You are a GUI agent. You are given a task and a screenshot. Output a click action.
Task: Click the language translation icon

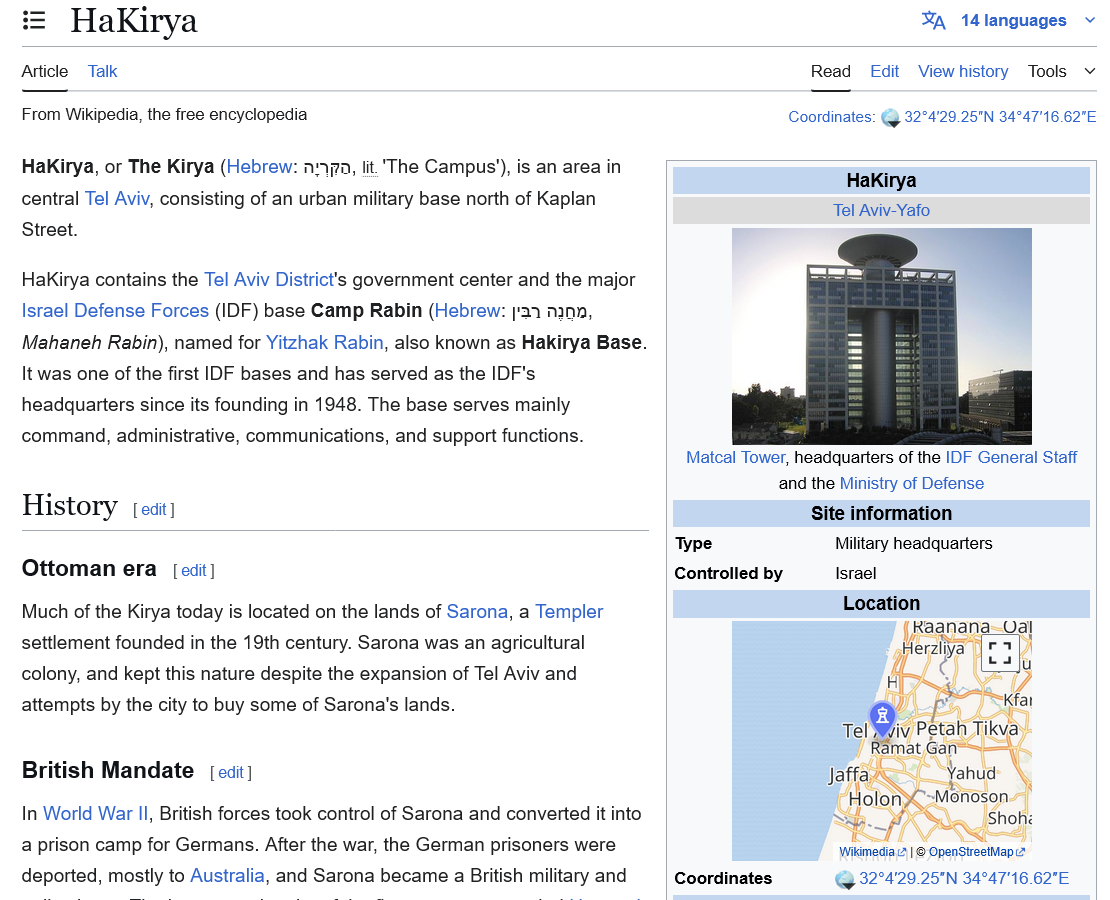(933, 21)
